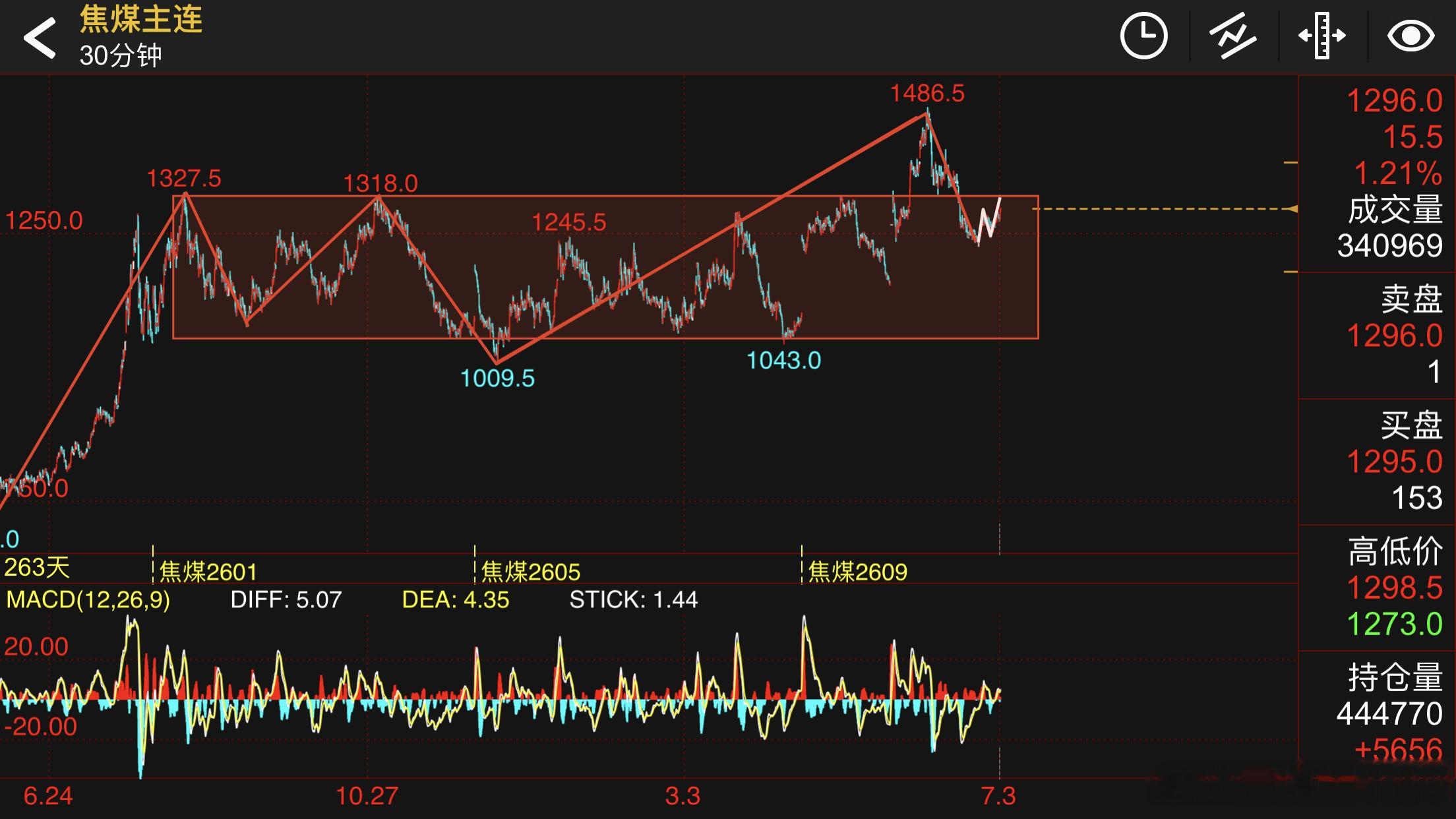1456x819 pixels.
Task: Tap the low label 1043.0
Action: point(784,361)
